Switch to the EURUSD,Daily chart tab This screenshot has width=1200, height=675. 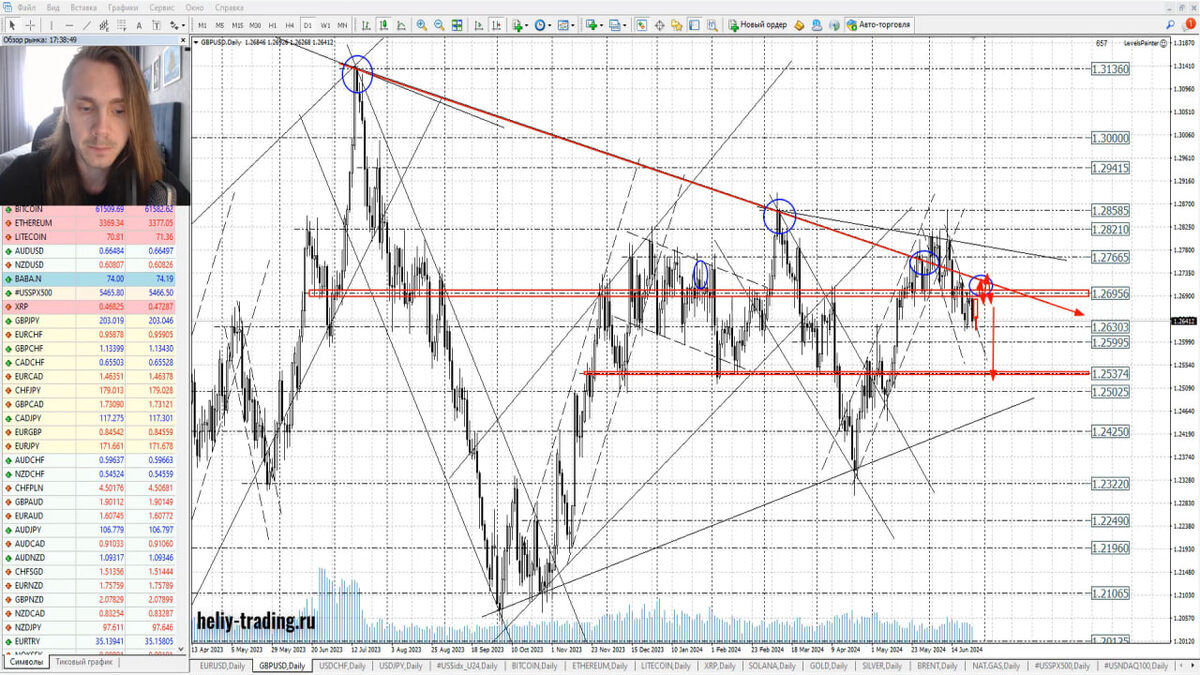click(222, 664)
